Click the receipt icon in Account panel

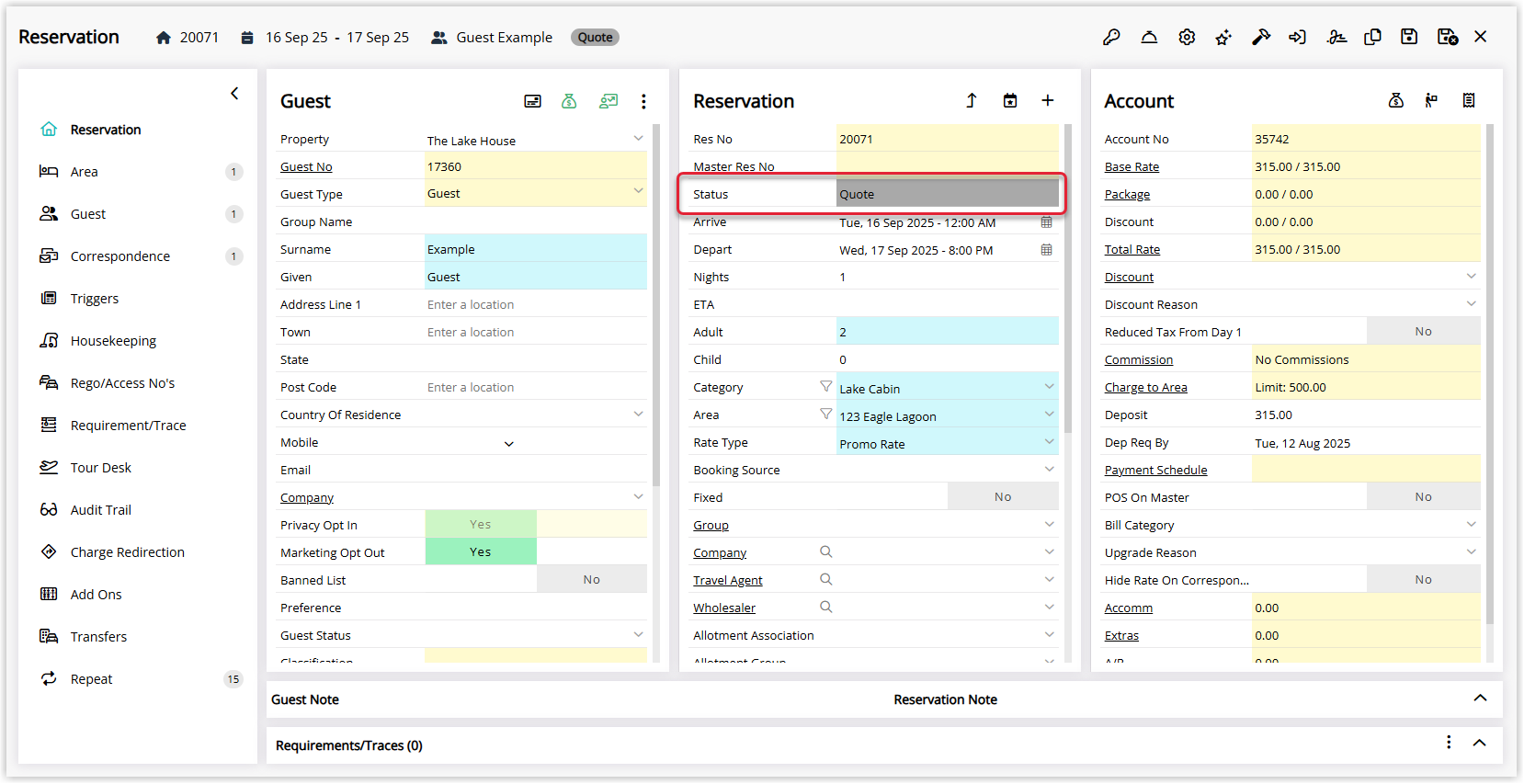(x=1469, y=100)
